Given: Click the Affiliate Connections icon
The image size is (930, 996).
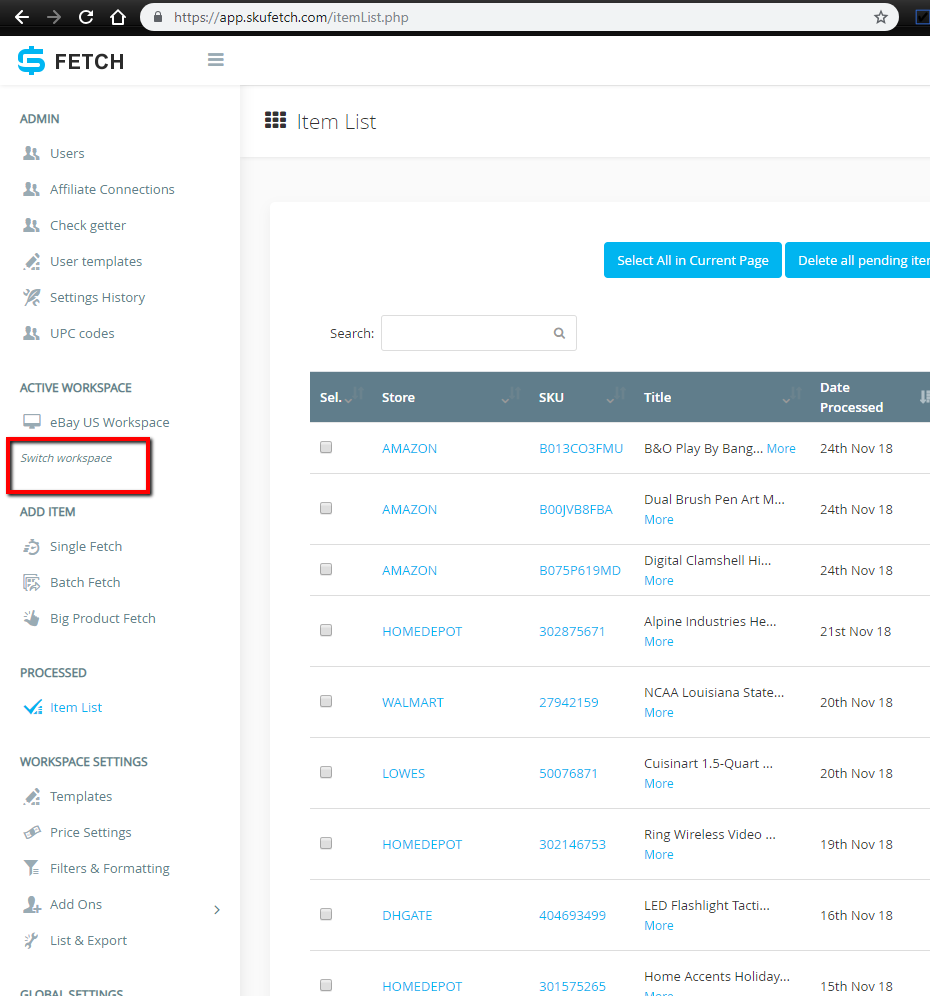Looking at the screenshot, I should click(31, 189).
